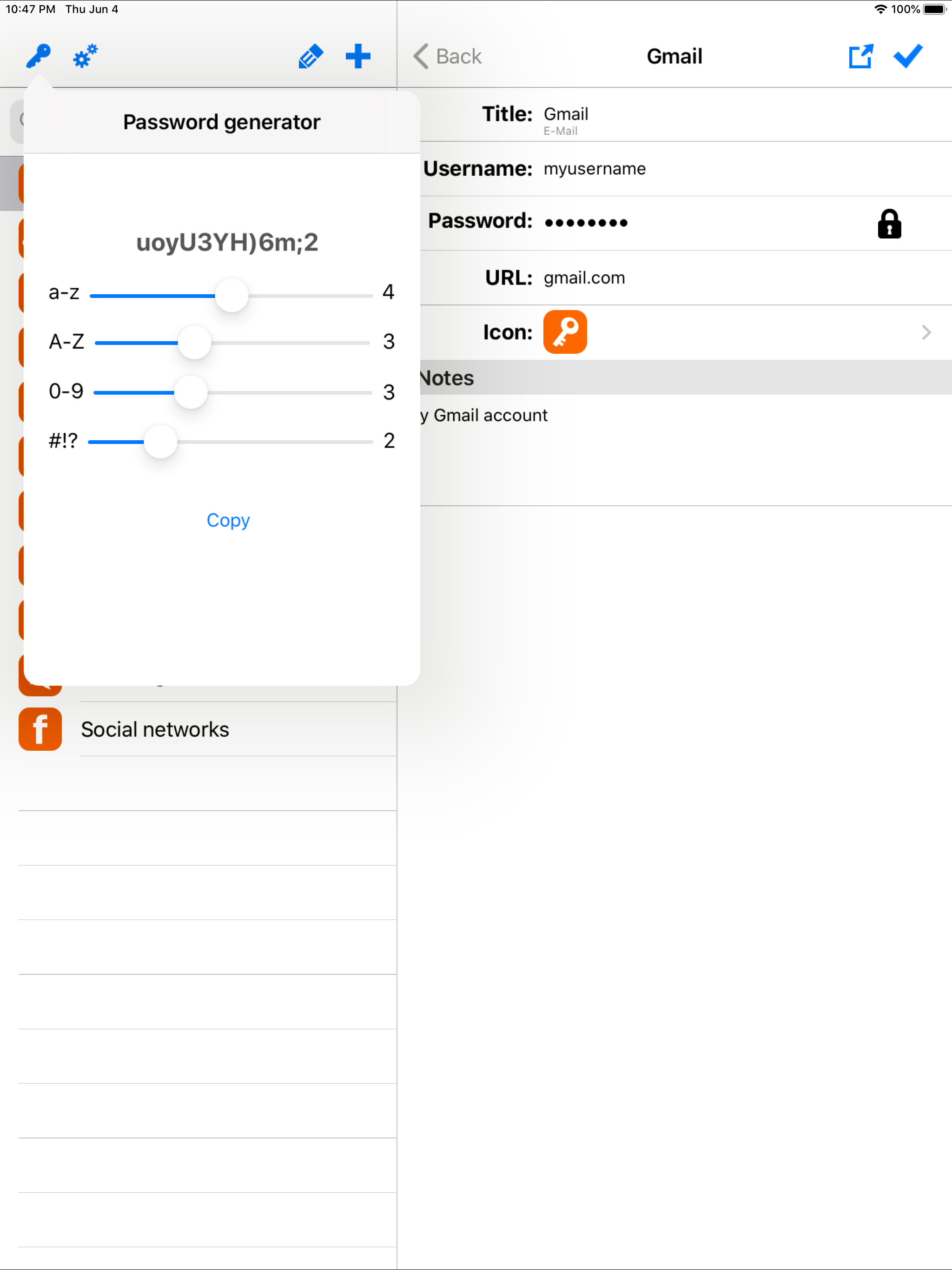Adjust the 0-9 digits slider

tap(232, 392)
